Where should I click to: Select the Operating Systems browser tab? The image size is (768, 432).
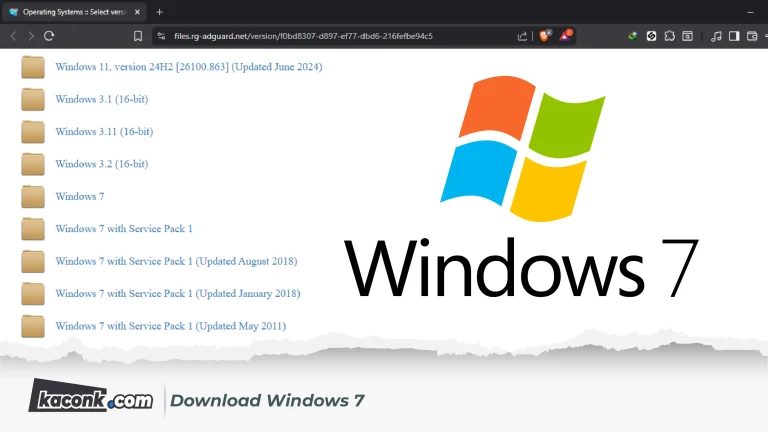coord(73,12)
